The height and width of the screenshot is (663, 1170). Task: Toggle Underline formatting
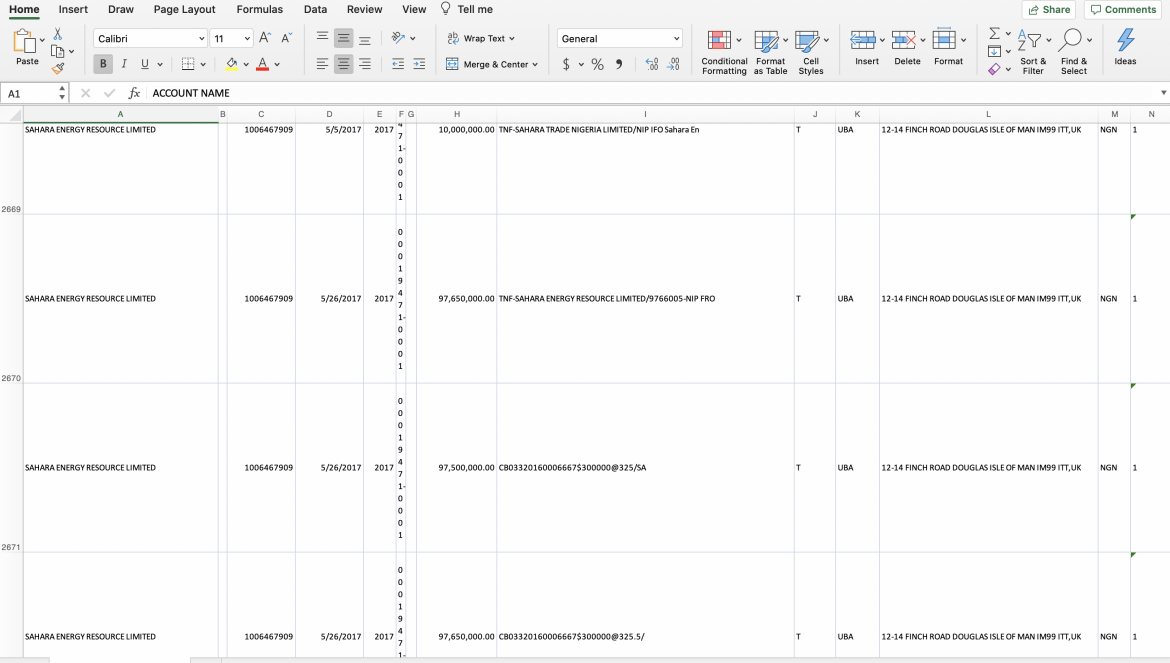(x=145, y=64)
